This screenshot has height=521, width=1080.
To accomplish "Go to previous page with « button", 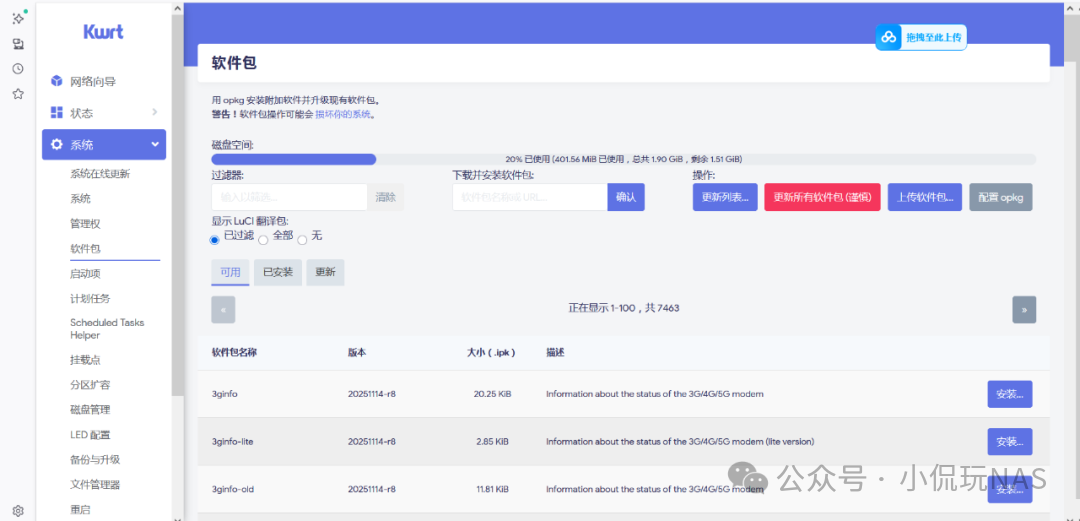I will 223,309.
